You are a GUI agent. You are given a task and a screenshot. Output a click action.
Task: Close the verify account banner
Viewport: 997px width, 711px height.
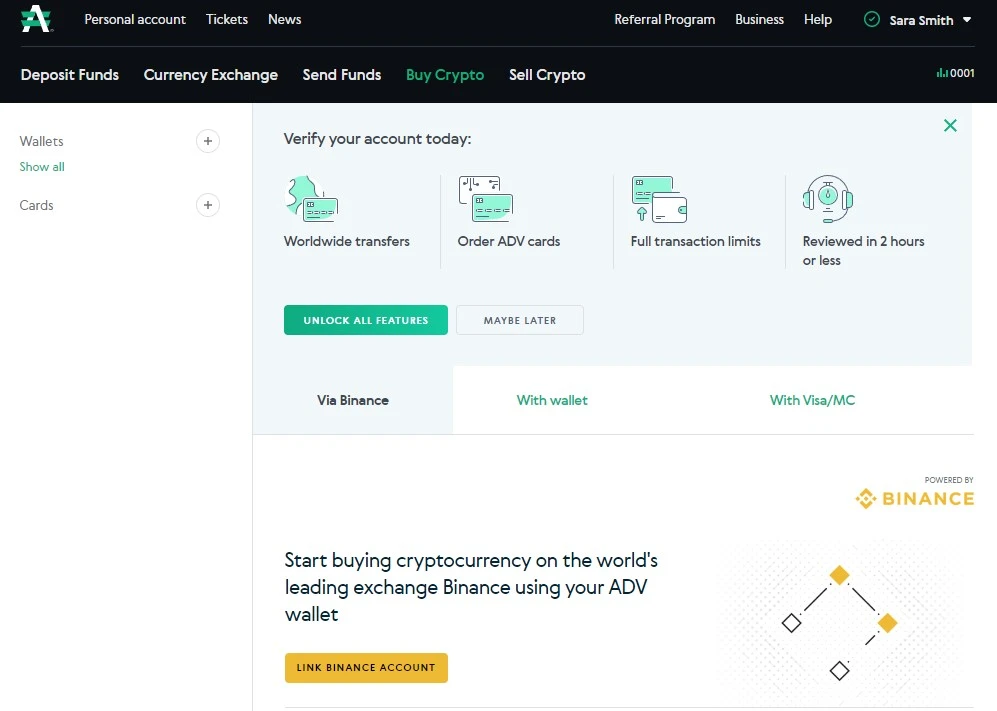click(x=950, y=125)
